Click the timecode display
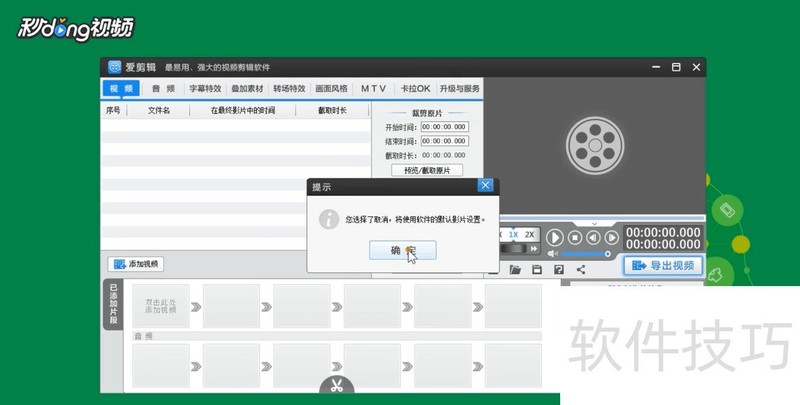Viewport: 800px width, 405px height. coord(663,238)
